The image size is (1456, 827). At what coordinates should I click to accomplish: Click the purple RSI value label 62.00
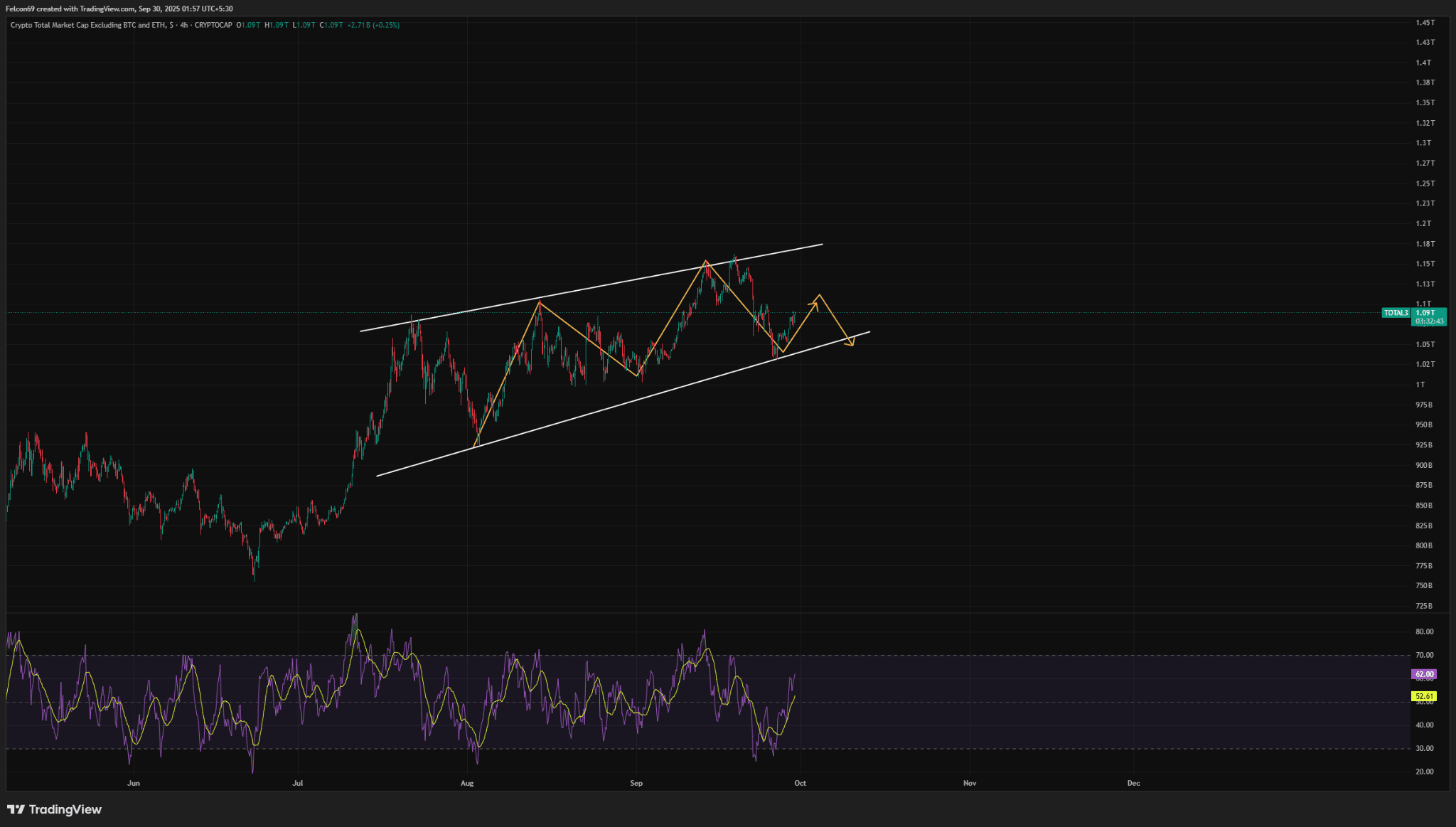pos(1424,674)
